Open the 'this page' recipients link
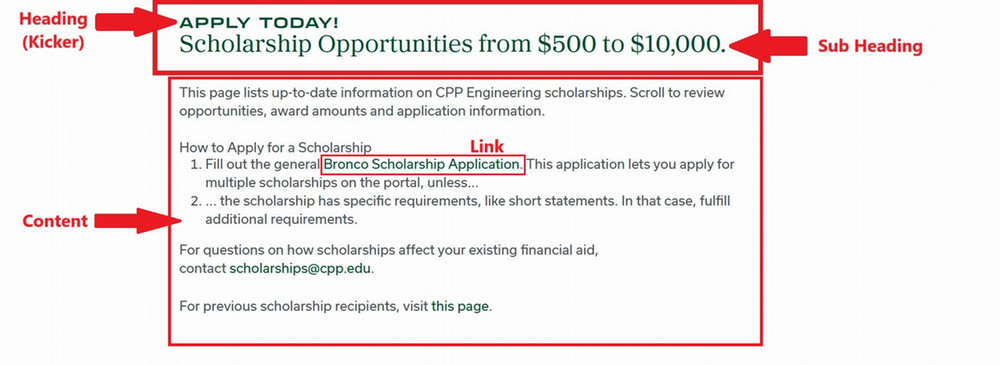Image resolution: width=1000 pixels, height=365 pixels. (x=460, y=306)
